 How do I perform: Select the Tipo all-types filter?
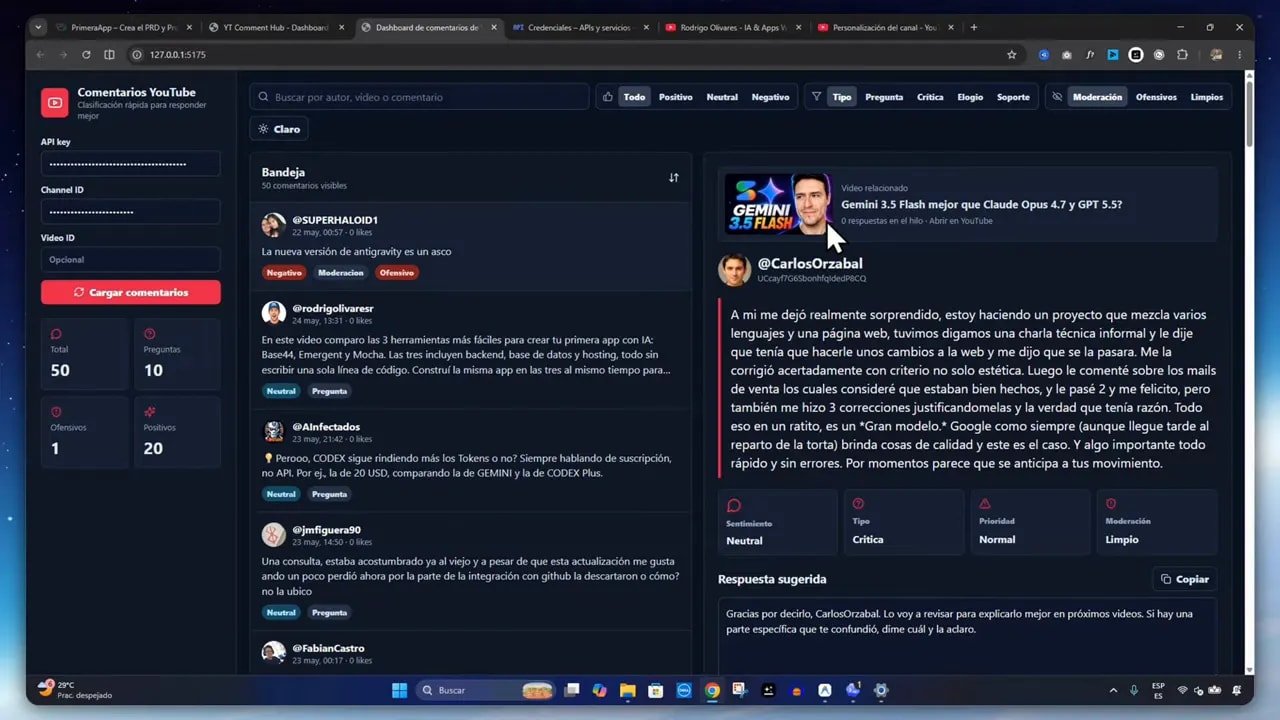[842, 97]
